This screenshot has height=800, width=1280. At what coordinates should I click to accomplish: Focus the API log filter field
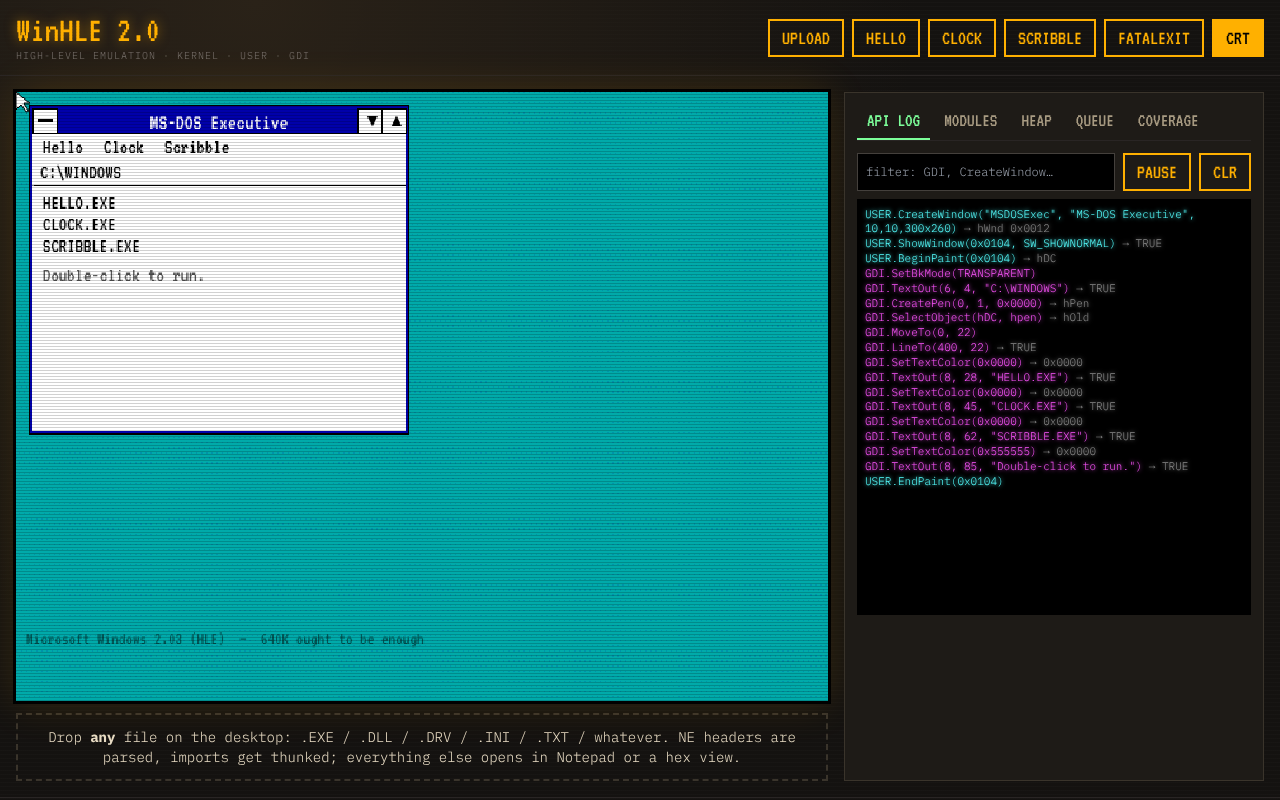[986, 172]
